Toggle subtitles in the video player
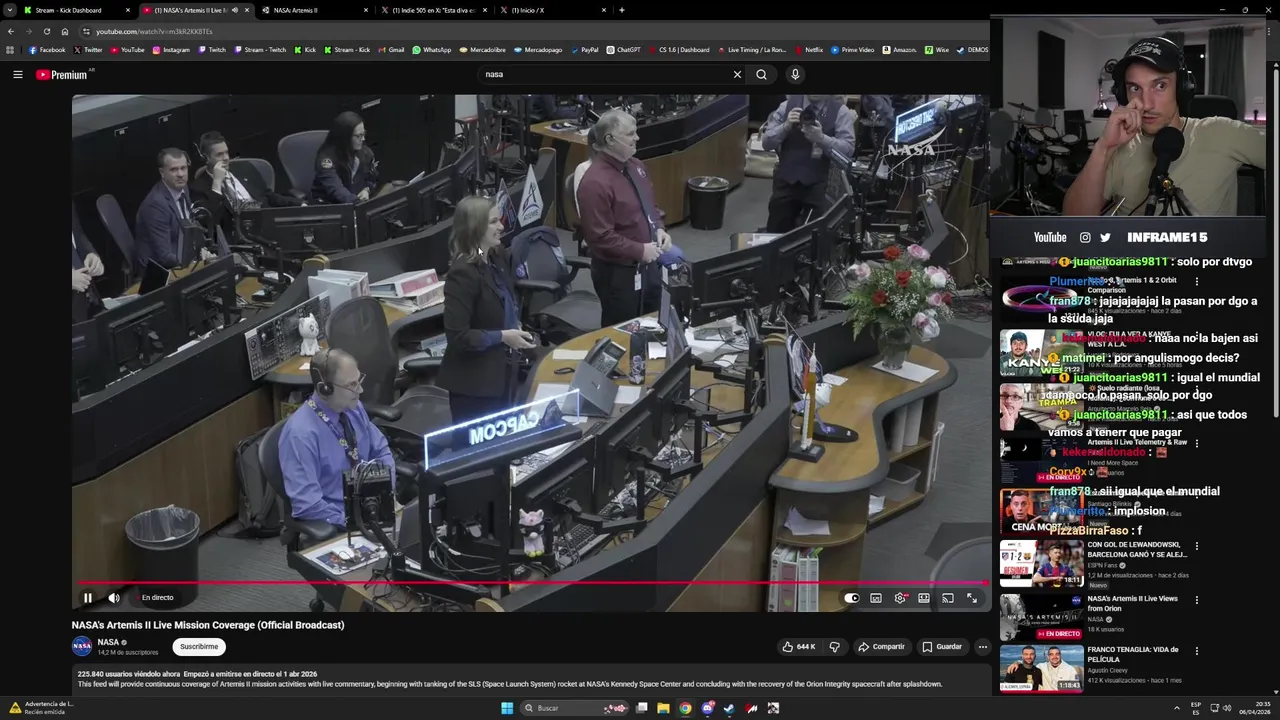The image size is (1280, 720). tap(876, 598)
